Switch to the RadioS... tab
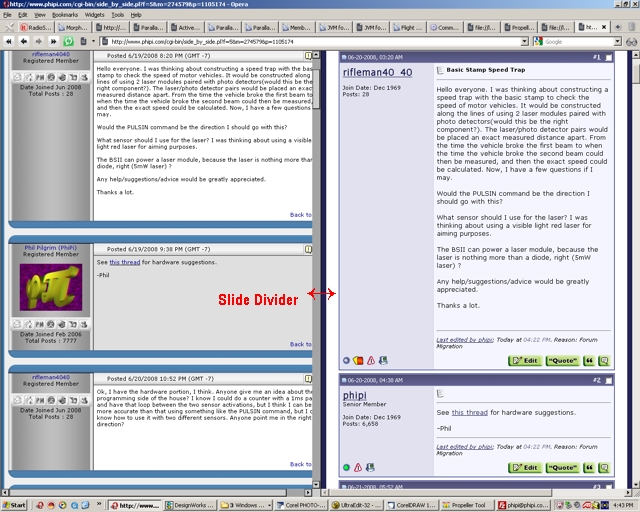Viewport: 640px width, 512px height. (x=36, y=27)
